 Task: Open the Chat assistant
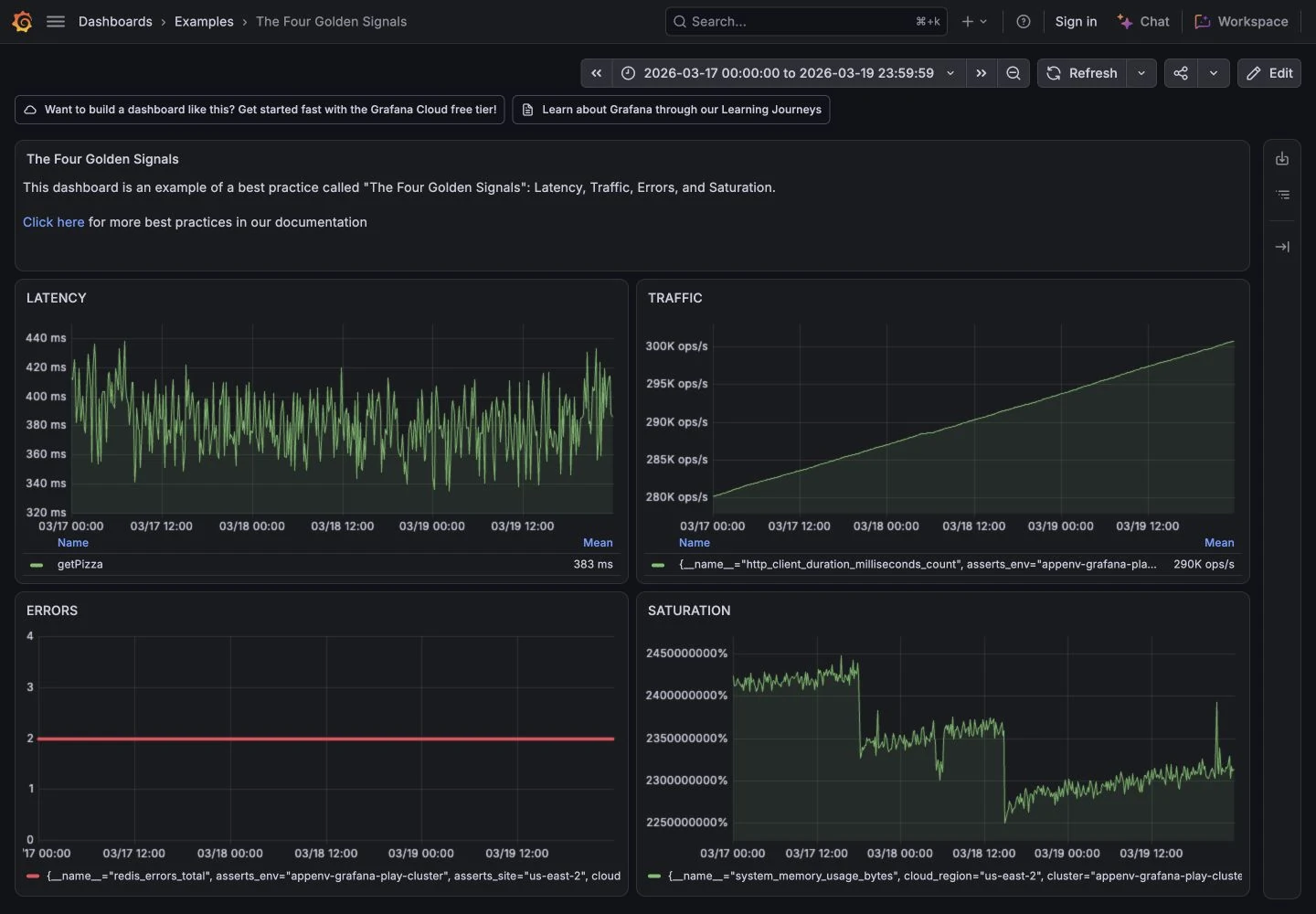(x=1143, y=22)
